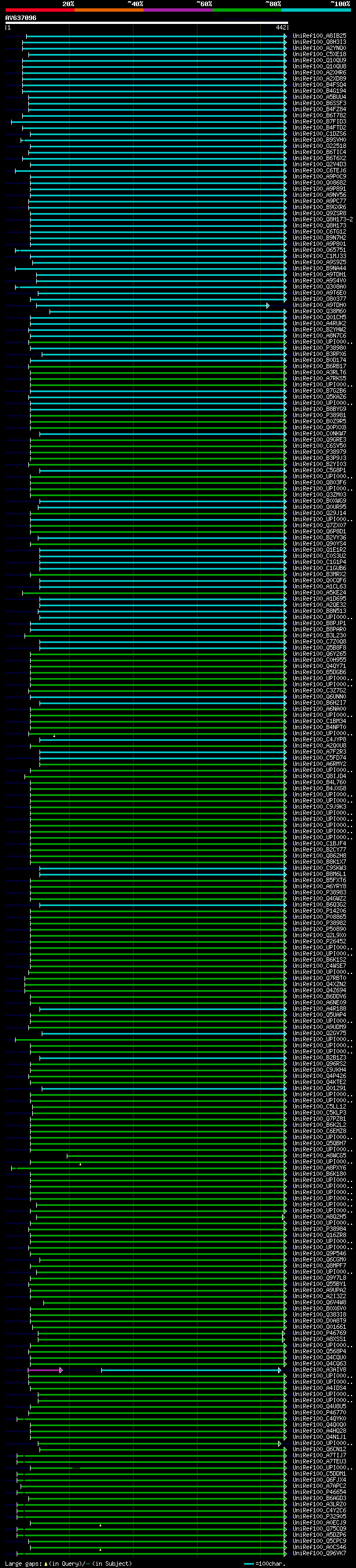The height and width of the screenshot is (1568, 356).
Task: Click the =100char scale legend
Action: point(264,1563)
